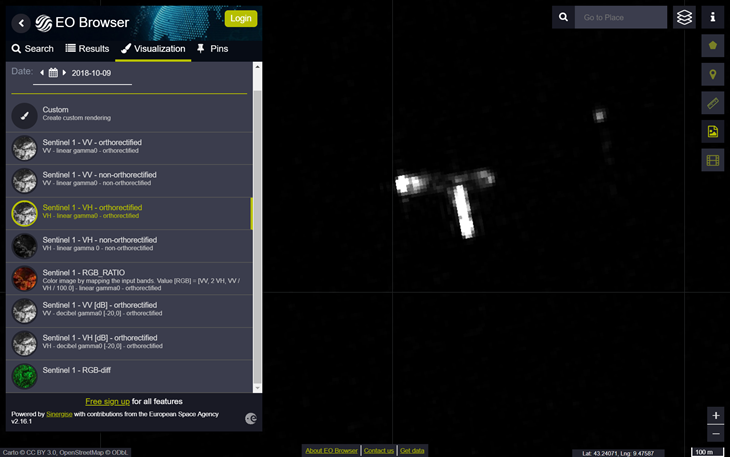
Task: Open 'About EO Browser' link
Action: [331, 450]
